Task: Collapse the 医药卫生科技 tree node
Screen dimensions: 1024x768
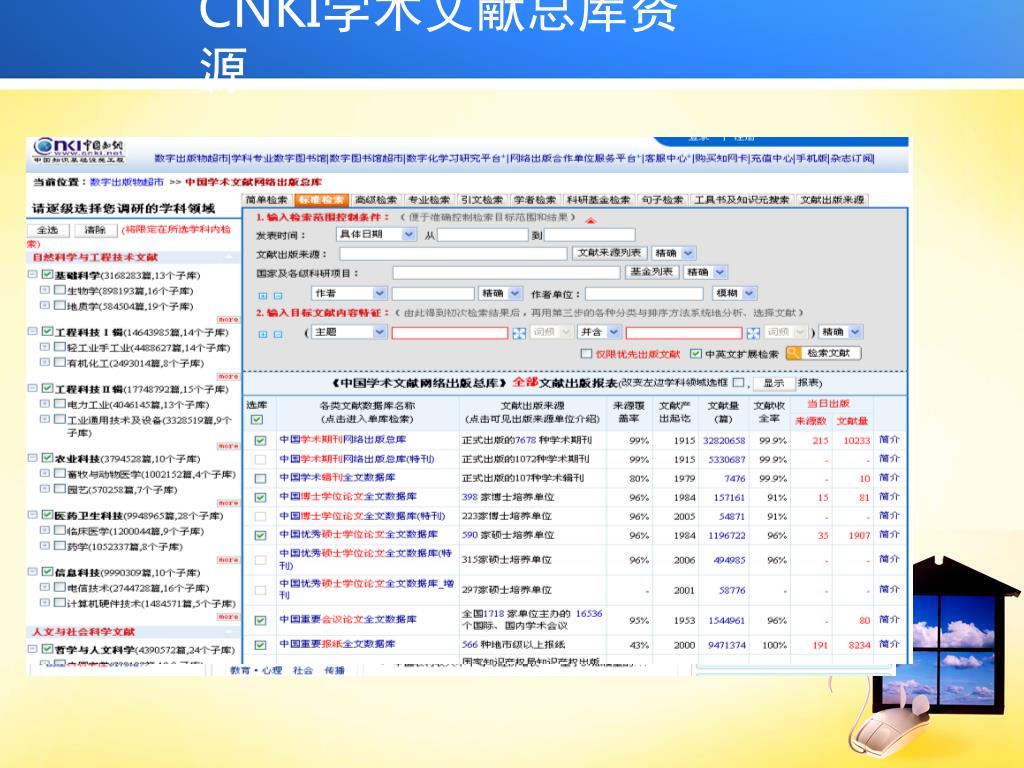Action: click(32, 515)
